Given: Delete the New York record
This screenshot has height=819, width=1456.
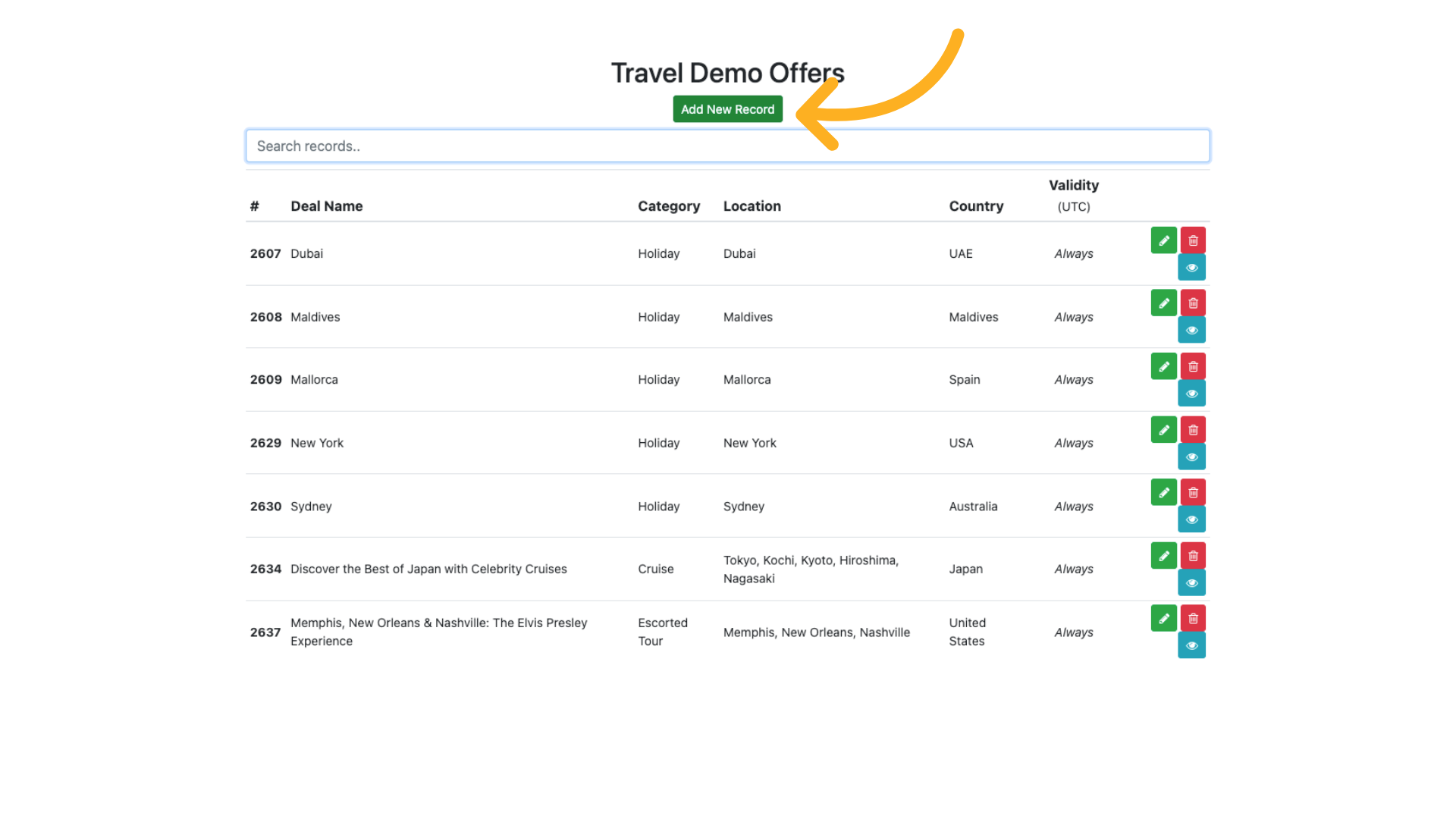Looking at the screenshot, I should [1193, 430].
